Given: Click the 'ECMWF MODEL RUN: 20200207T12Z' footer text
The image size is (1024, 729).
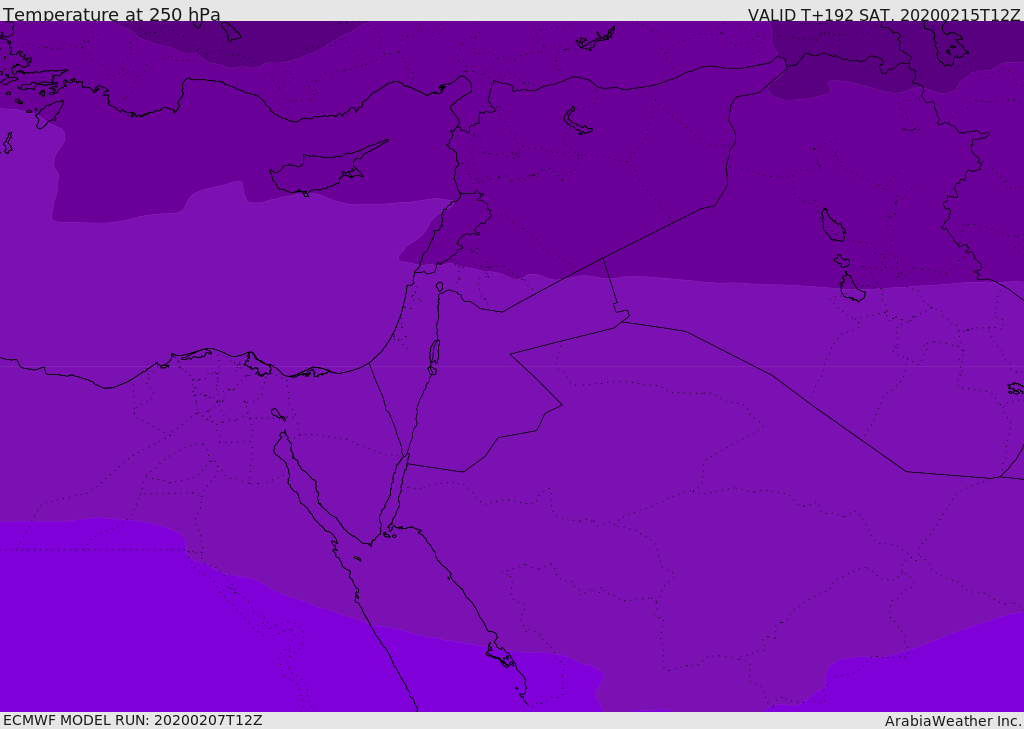Looking at the screenshot, I should (x=133, y=720).
